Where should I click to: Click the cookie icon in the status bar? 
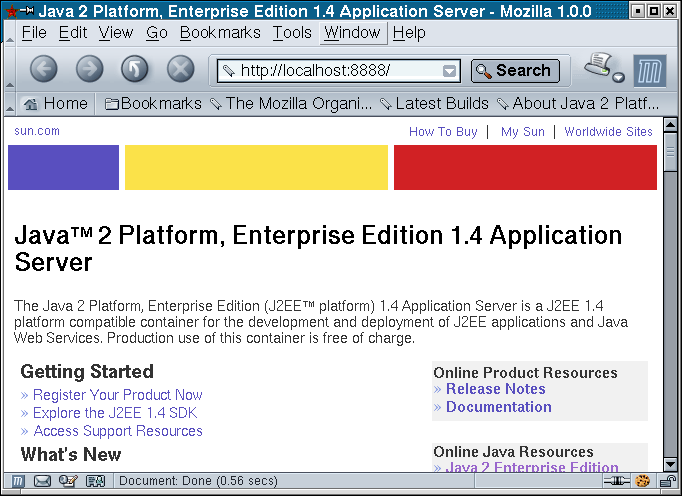pos(642,481)
